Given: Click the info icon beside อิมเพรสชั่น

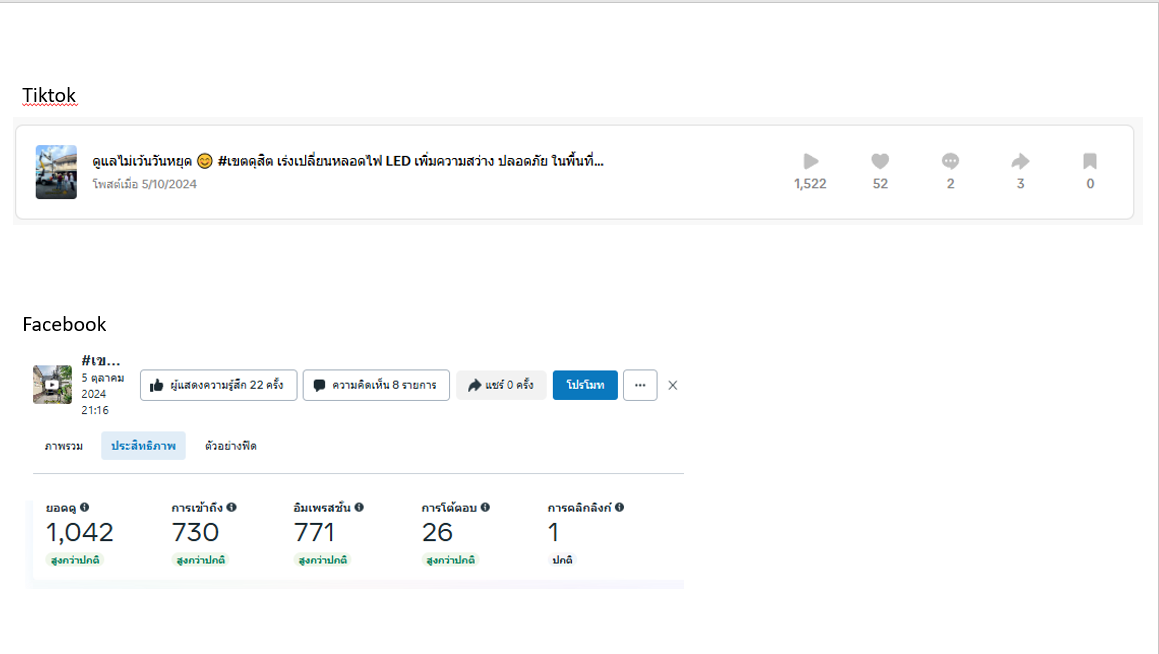Looking at the screenshot, I should click(359, 508).
